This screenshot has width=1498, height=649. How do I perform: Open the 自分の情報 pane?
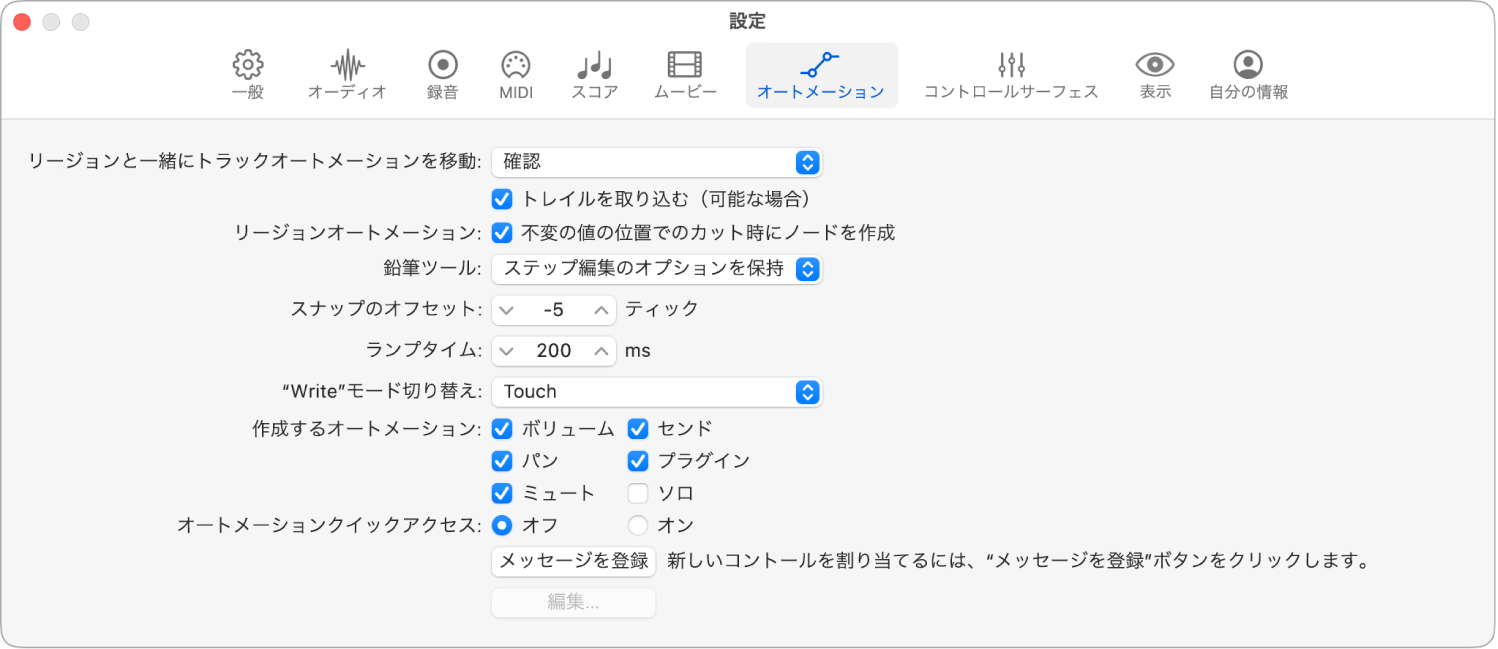coord(1247,75)
